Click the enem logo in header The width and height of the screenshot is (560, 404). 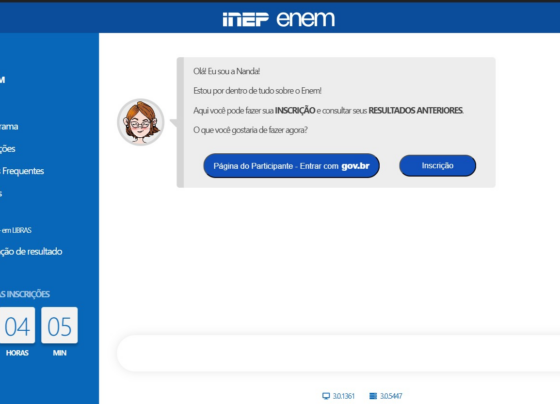(x=306, y=19)
